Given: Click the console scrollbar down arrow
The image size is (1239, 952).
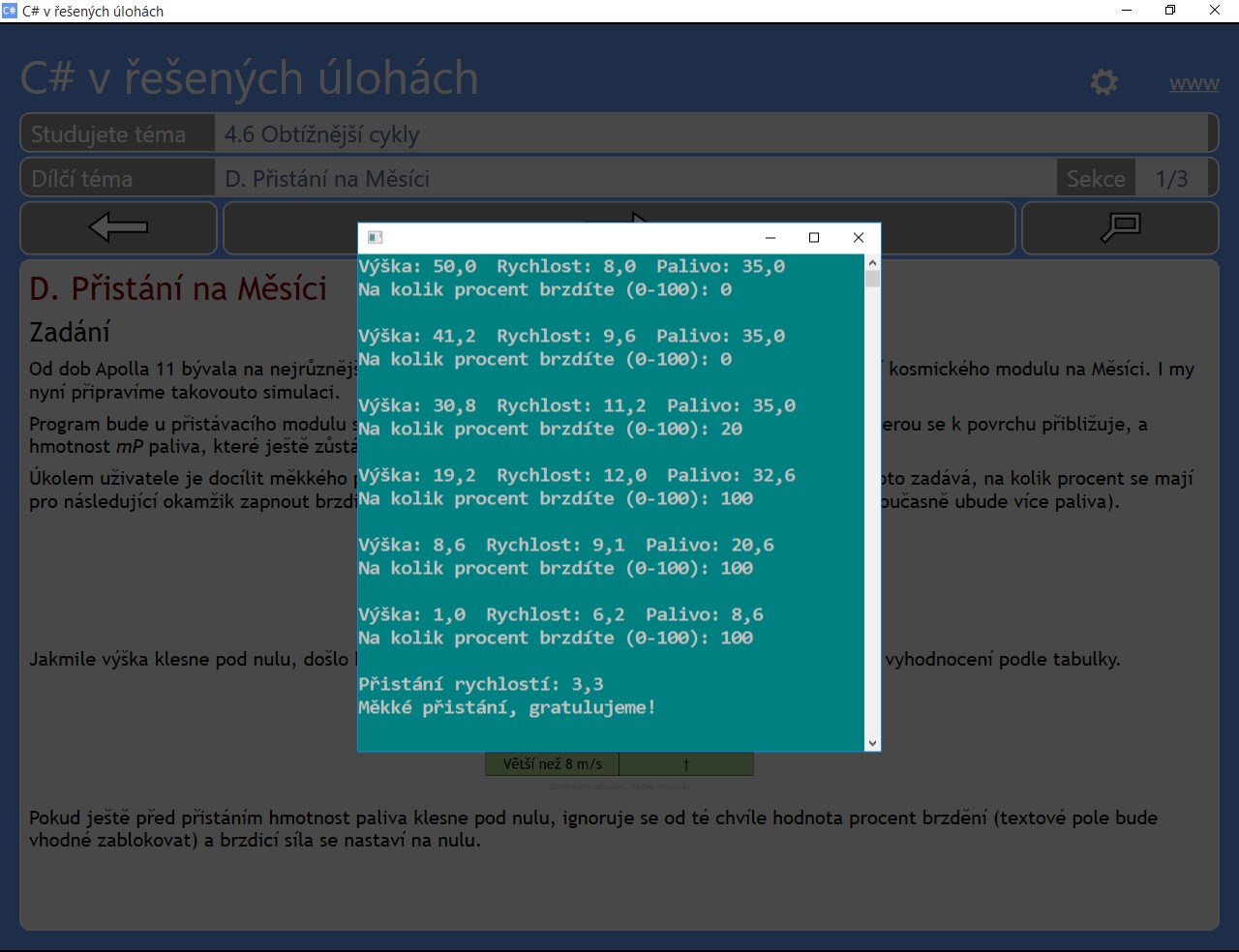Looking at the screenshot, I should click(872, 743).
